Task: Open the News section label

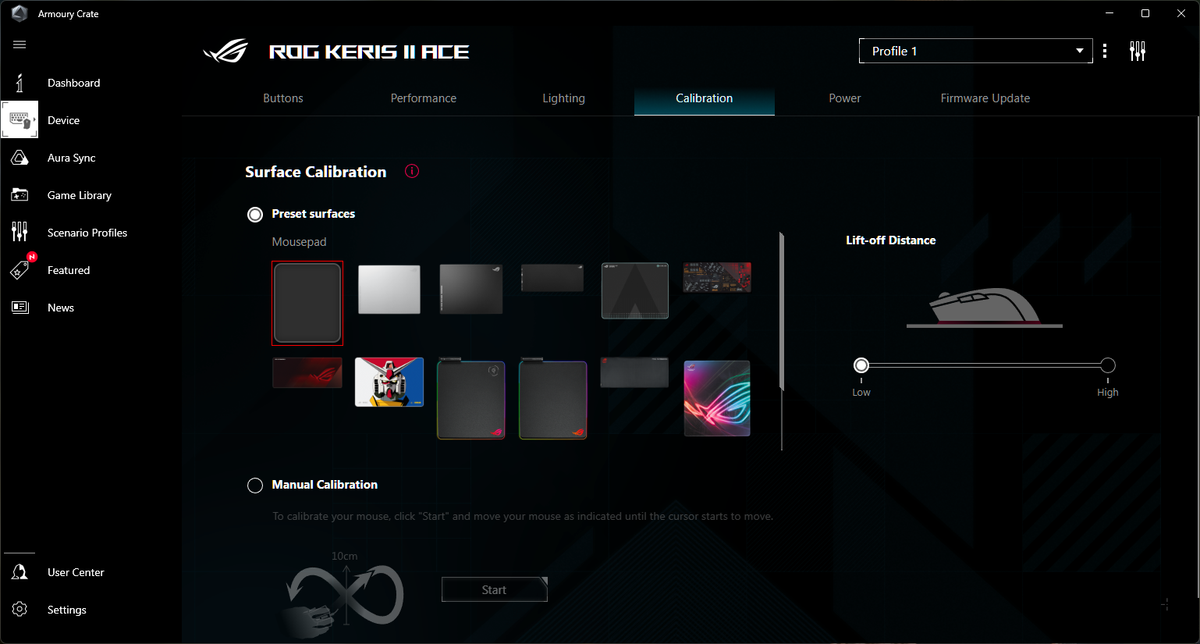Action: pos(61,308)
